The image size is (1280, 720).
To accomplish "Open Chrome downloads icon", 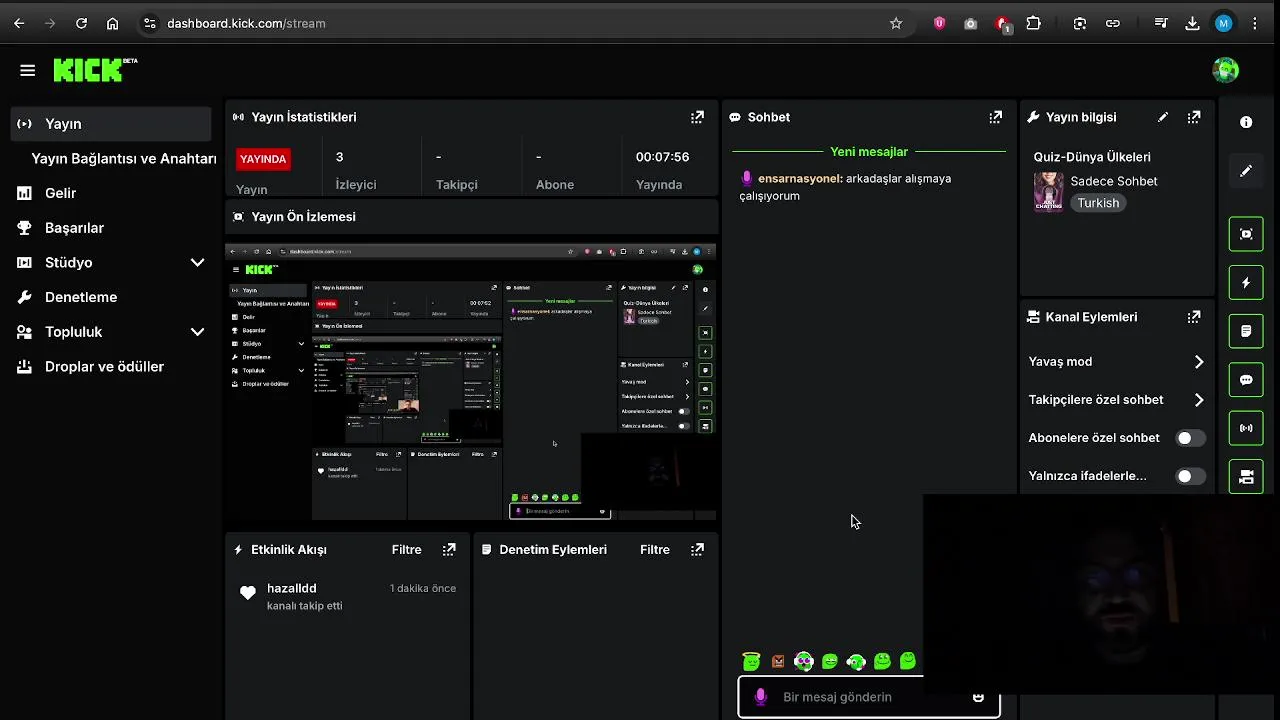I will 1192,23.
